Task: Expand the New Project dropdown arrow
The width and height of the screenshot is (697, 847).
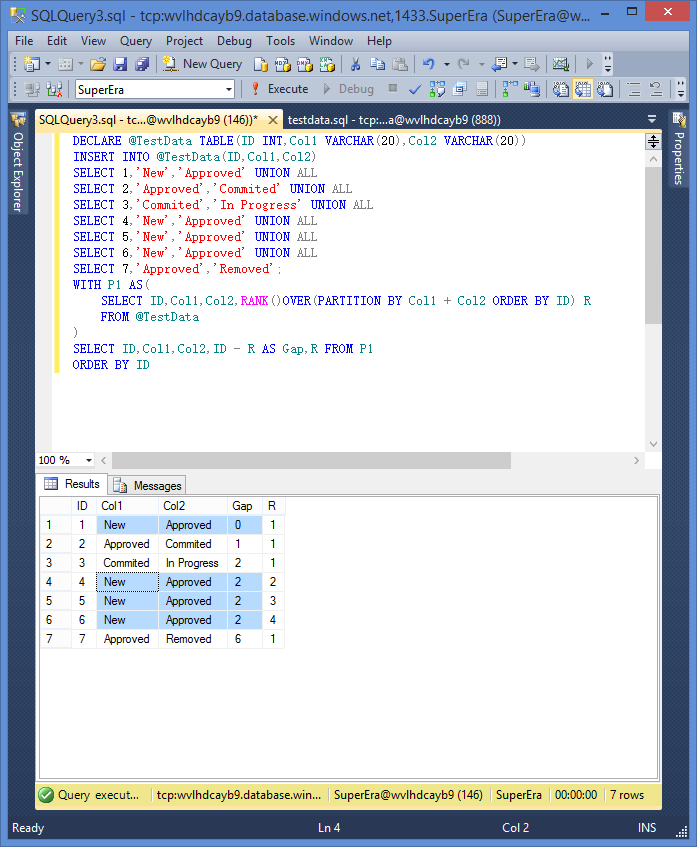Action: pos(47,64)
